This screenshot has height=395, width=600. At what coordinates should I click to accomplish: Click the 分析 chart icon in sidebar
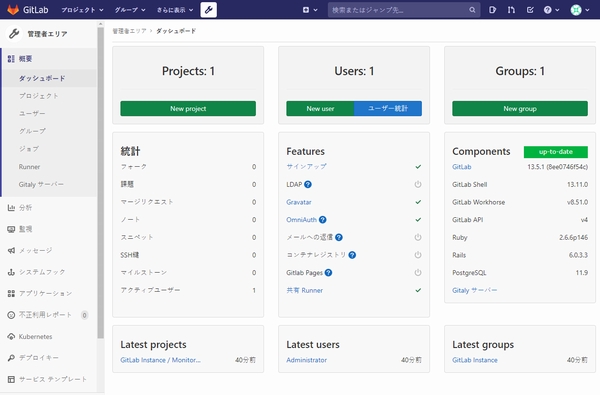tap(11, 207)
